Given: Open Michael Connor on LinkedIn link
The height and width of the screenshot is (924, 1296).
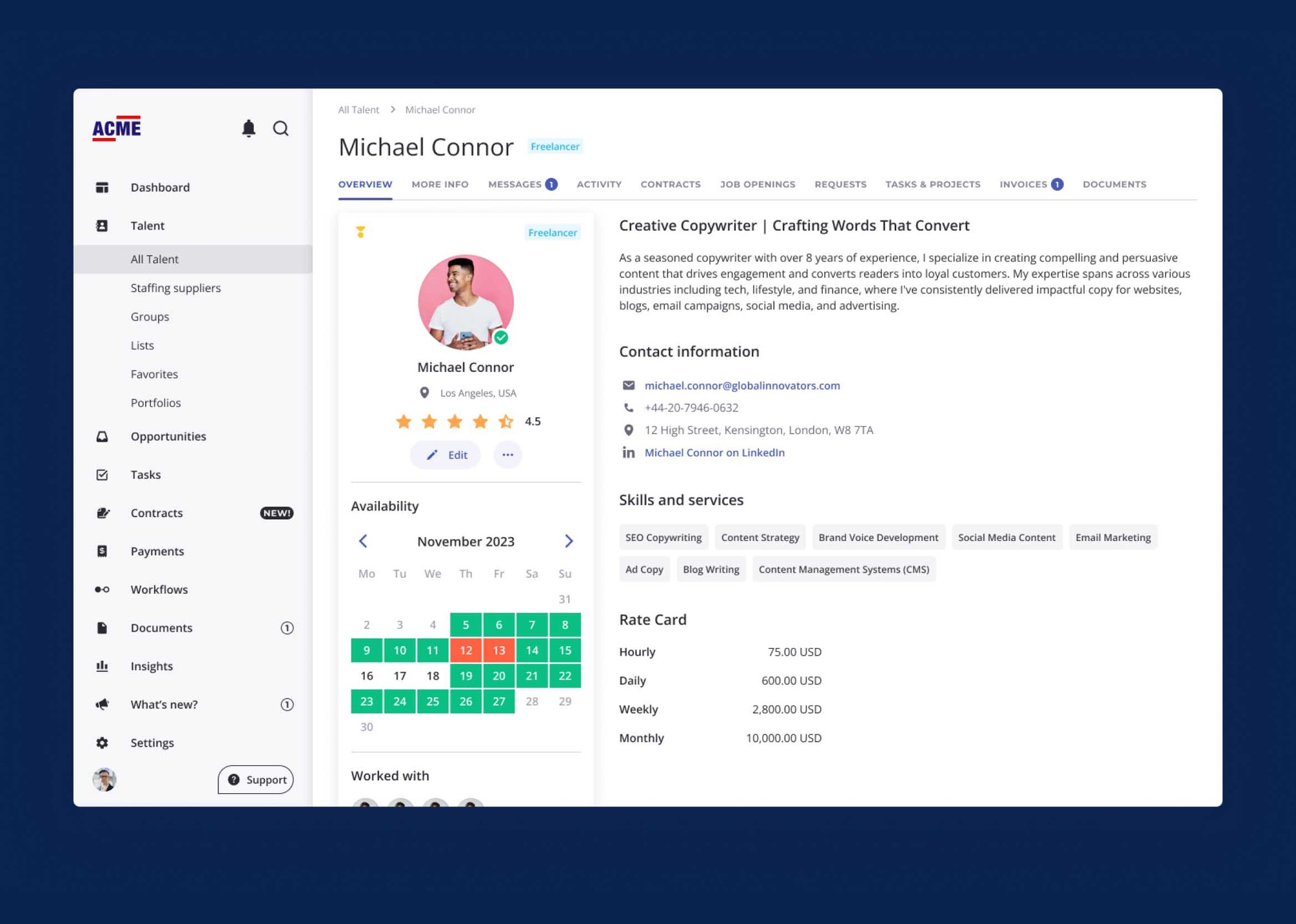Looking at the screenshot, I should [x=714, y=452].
